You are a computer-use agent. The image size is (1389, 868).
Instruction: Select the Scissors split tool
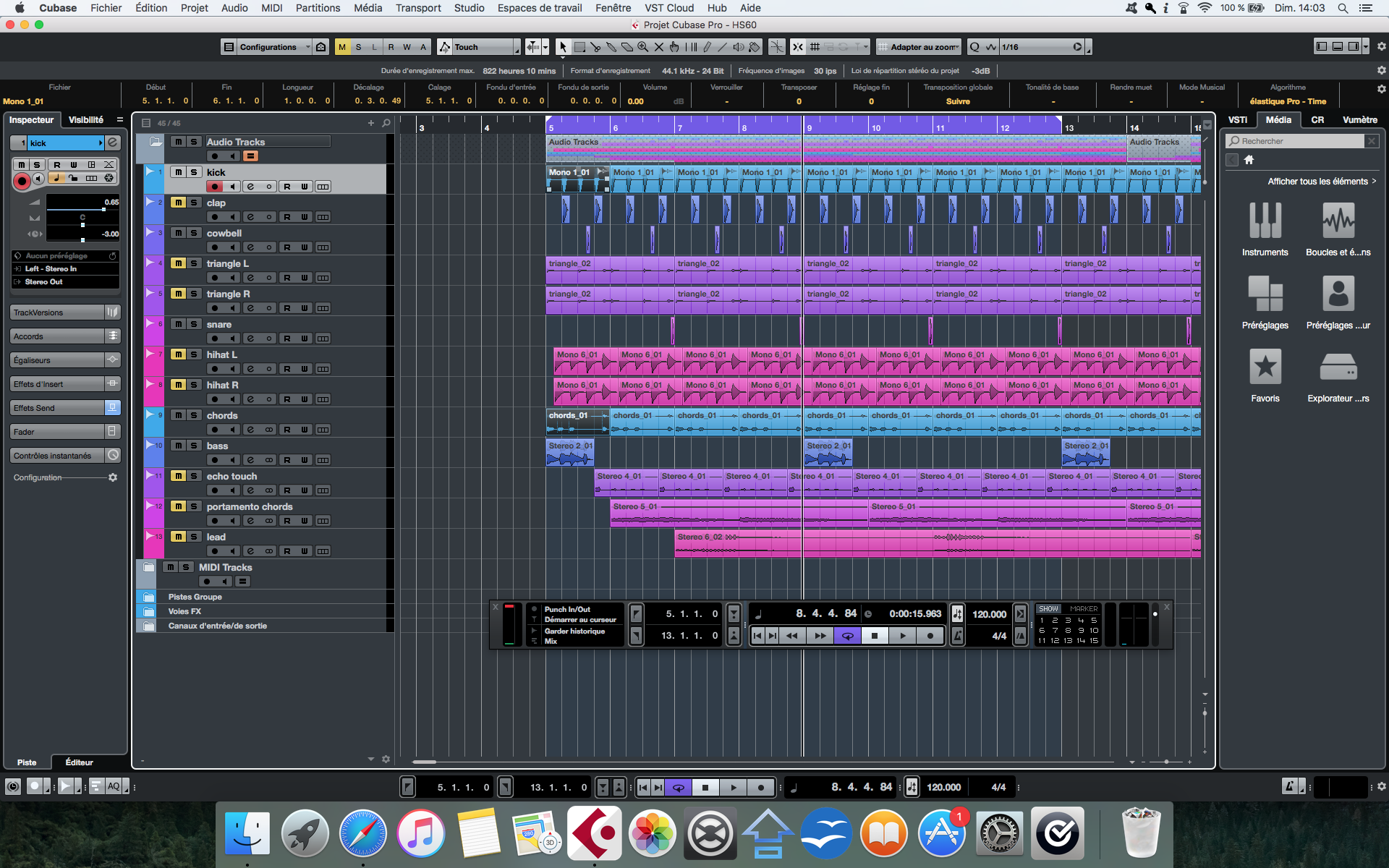[x=595, y=47]
